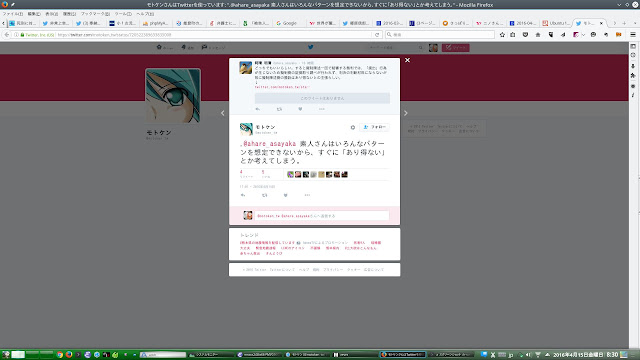Open the Chrome icon in the taskbar

point(60,355)
